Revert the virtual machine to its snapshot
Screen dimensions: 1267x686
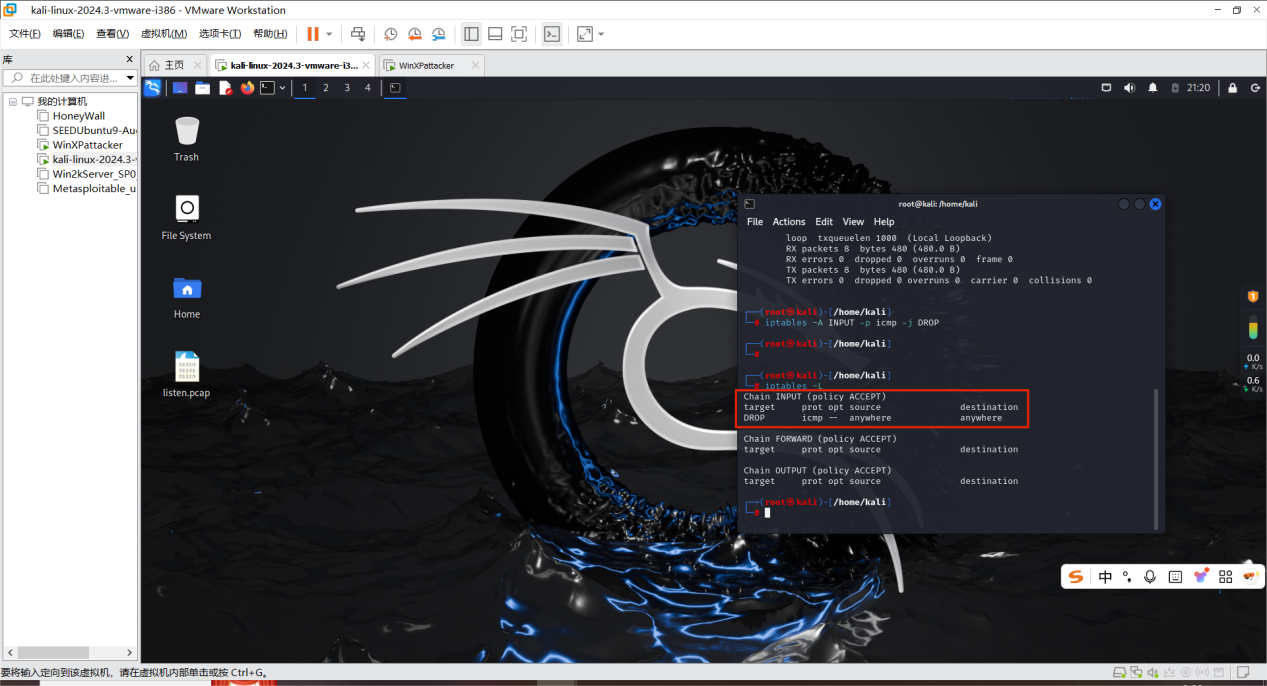[x=415, y=34]
